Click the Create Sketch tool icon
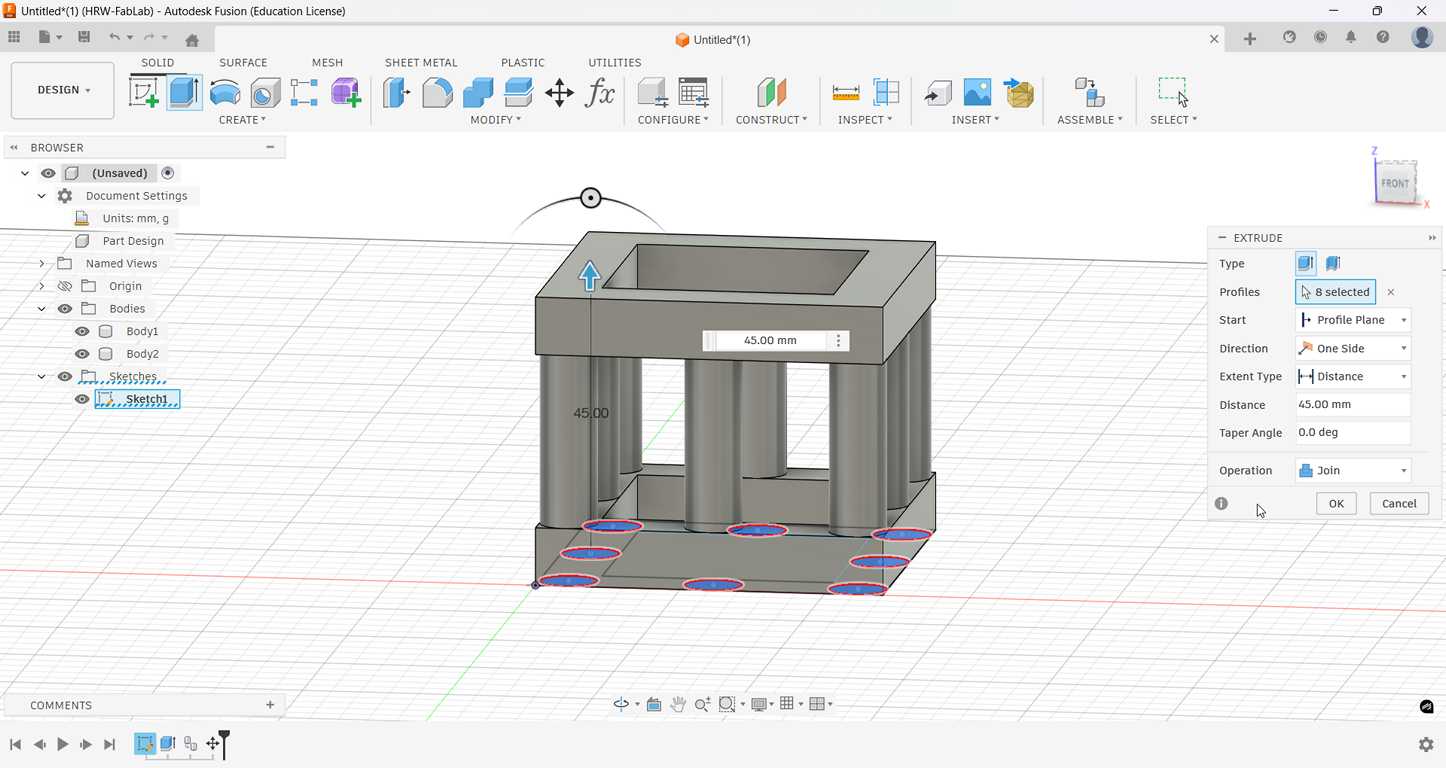1446x768 pixels. (144, 93)
